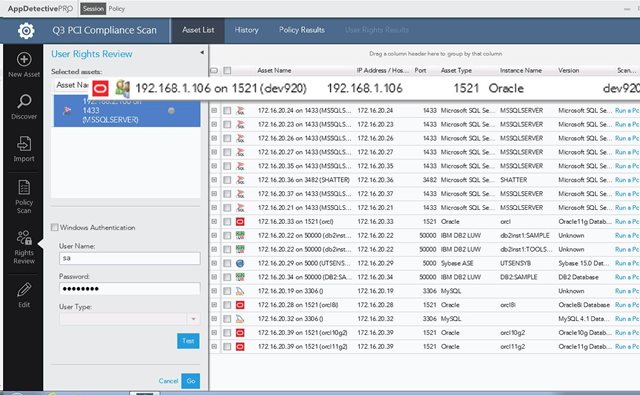Expand the 172.16.20.24 row

214,111
